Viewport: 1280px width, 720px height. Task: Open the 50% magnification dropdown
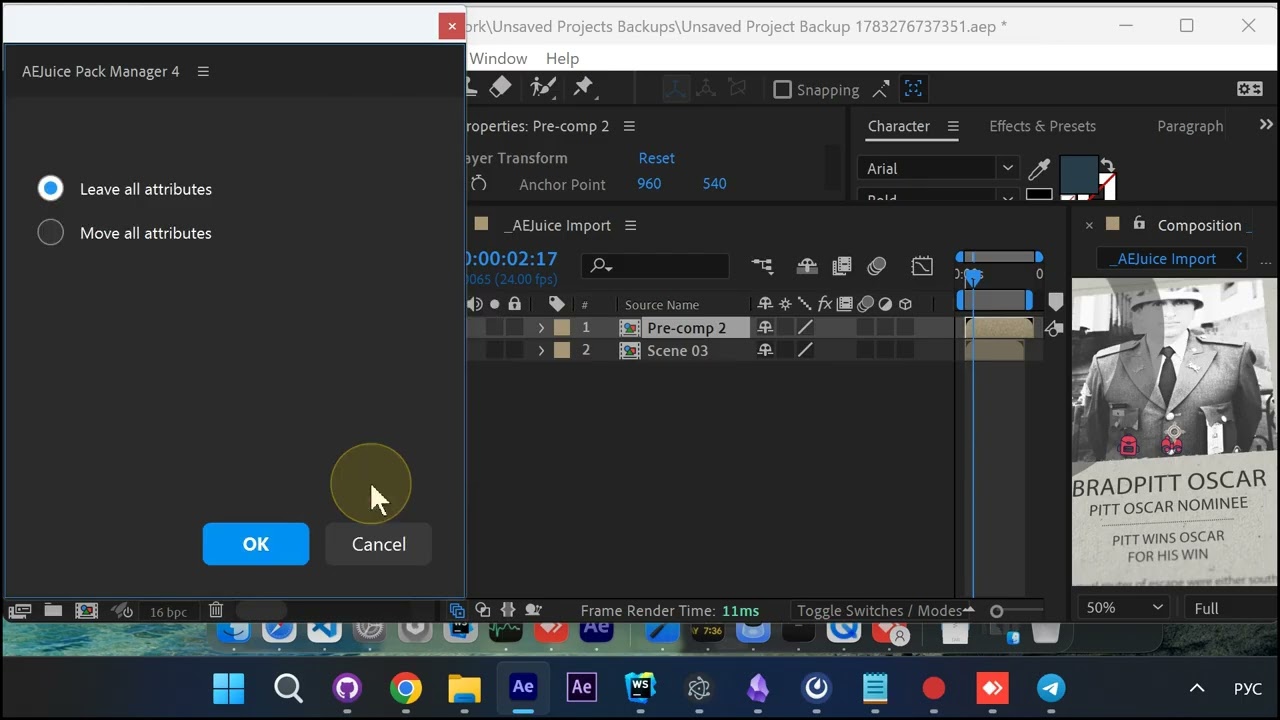pyautogui.click(x=1123, y=608)
